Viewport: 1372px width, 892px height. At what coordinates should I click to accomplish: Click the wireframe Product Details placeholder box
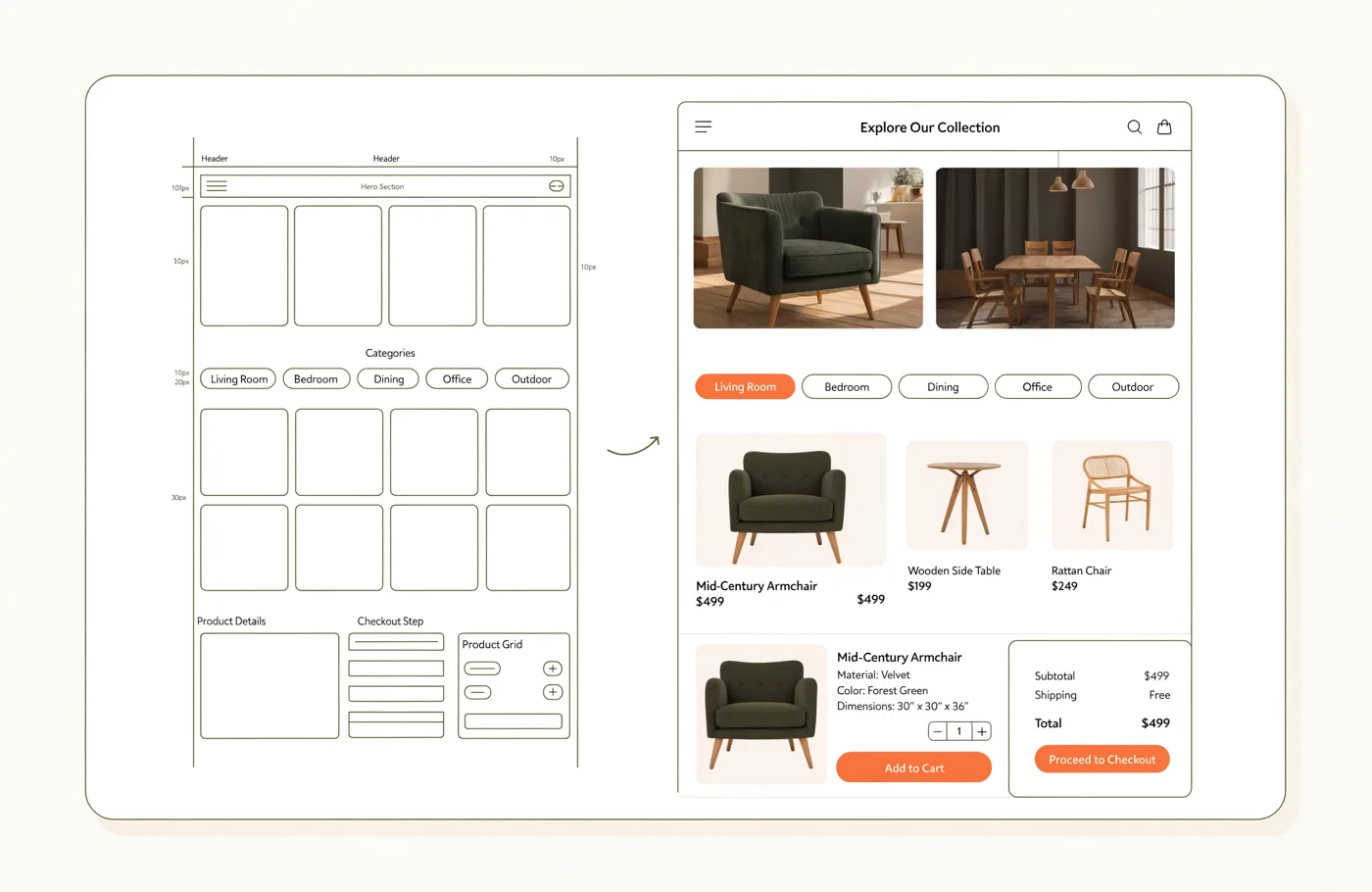(x=269, y=685)
